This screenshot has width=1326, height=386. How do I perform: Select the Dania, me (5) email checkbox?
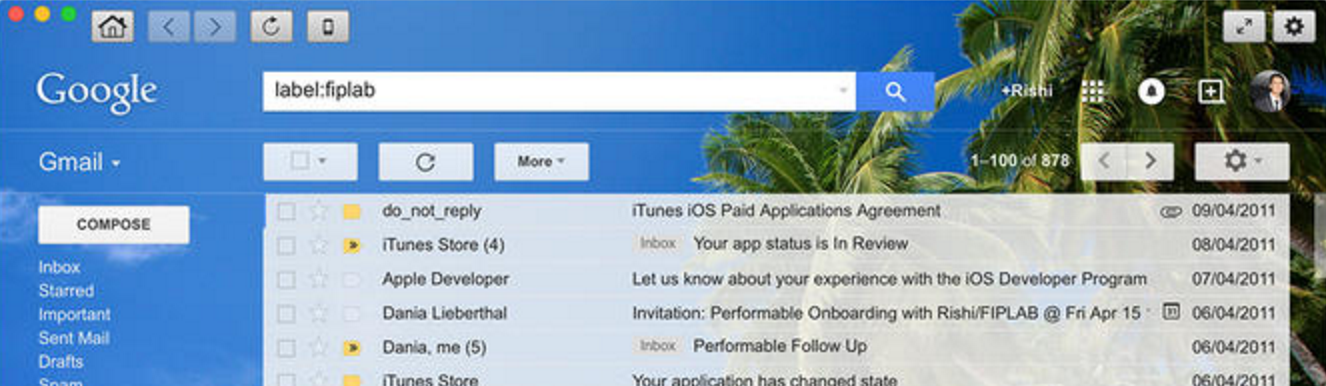coord(287,347)
